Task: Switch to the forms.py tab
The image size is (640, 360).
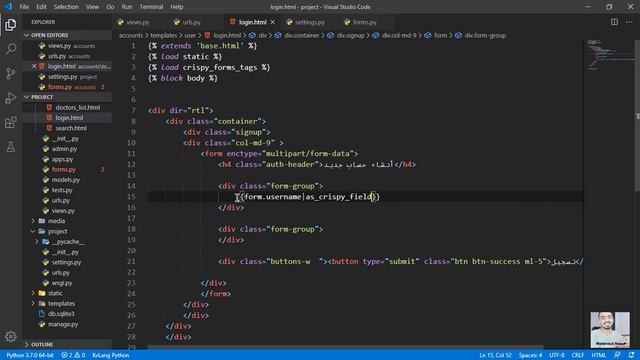Action: 364,22
